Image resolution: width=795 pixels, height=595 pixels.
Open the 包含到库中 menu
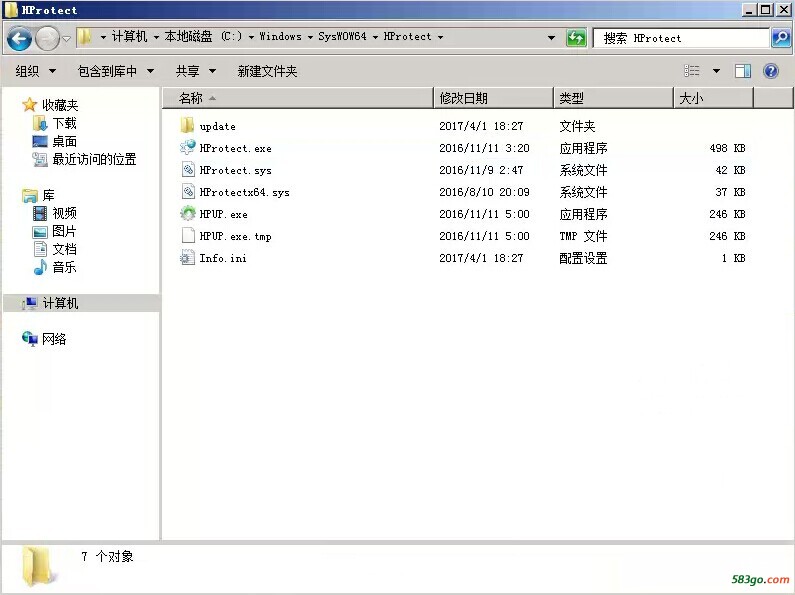(x=116, y=71)
